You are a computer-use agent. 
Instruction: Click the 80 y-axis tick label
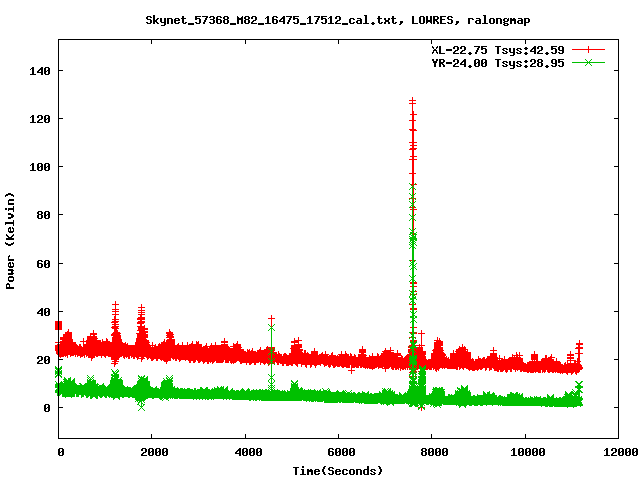(43, 215)
